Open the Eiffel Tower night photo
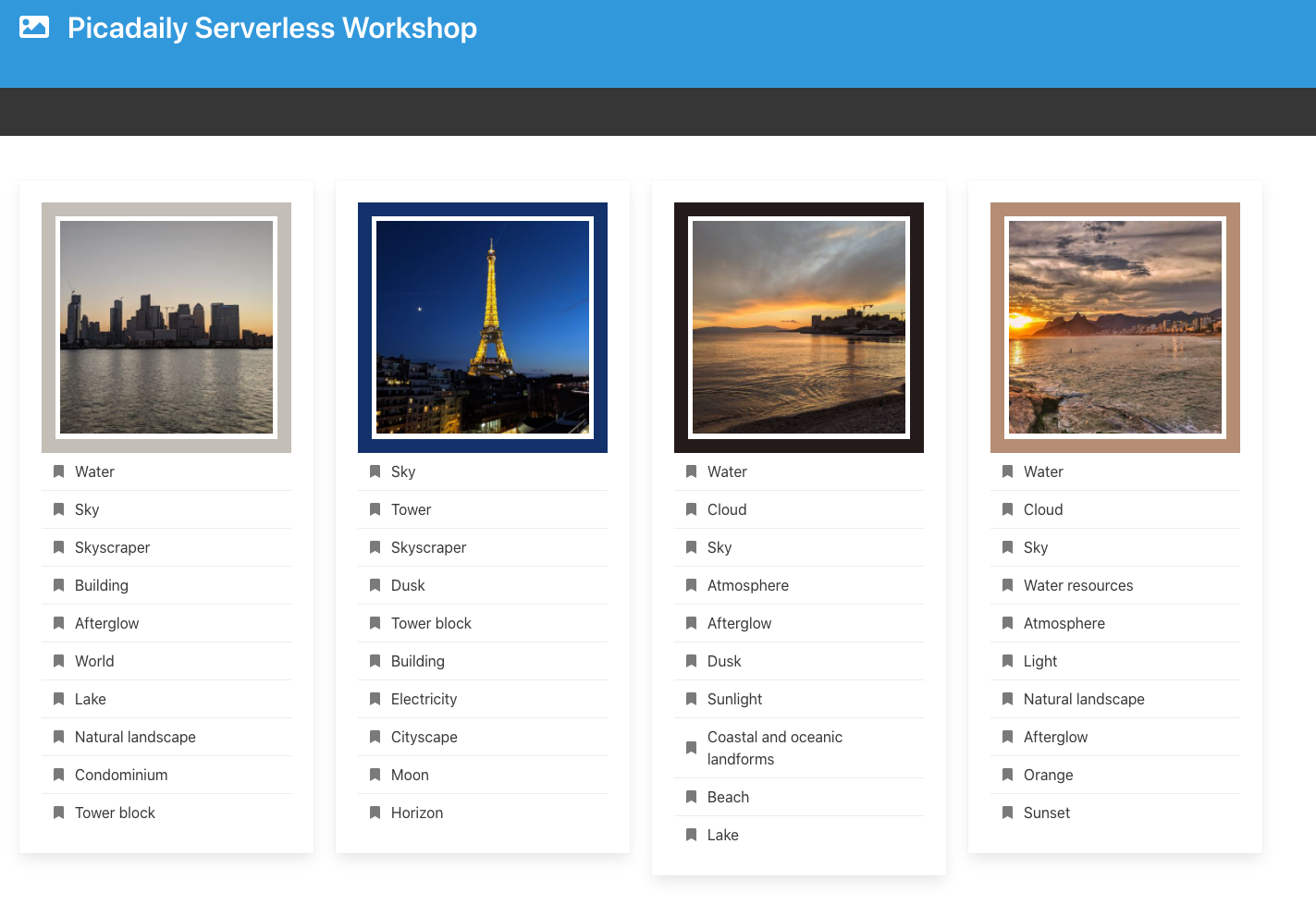Image resolution: width=1316 pixels, height=917 pixels. 483,327
